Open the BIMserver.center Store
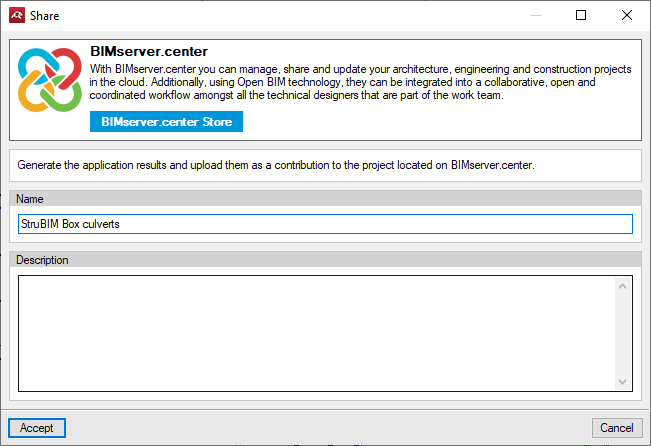This screenshot has height=446, width=651. pyautogui.click(x=166, y=121)
